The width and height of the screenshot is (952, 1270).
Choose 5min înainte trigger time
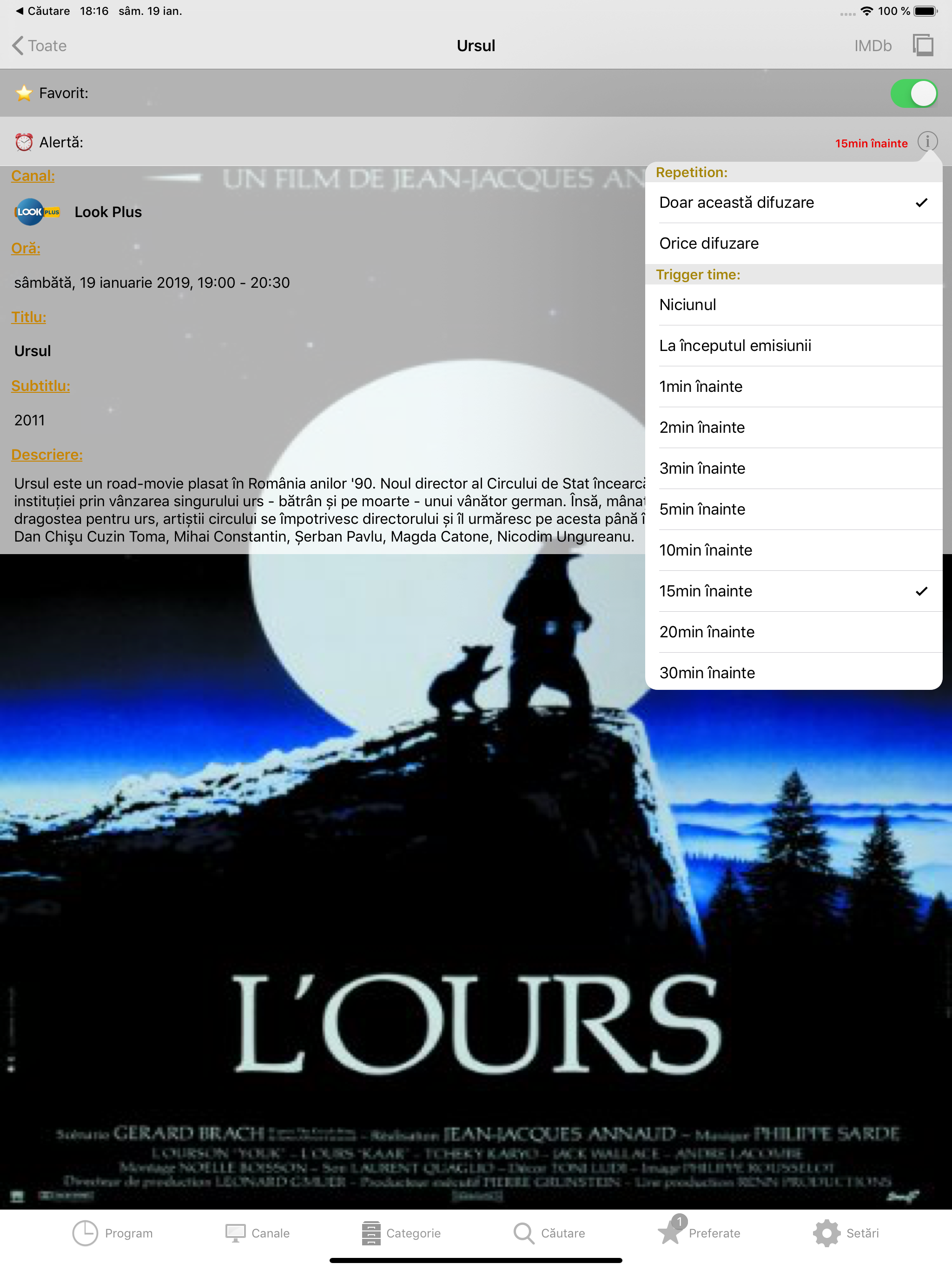(793, 509)
